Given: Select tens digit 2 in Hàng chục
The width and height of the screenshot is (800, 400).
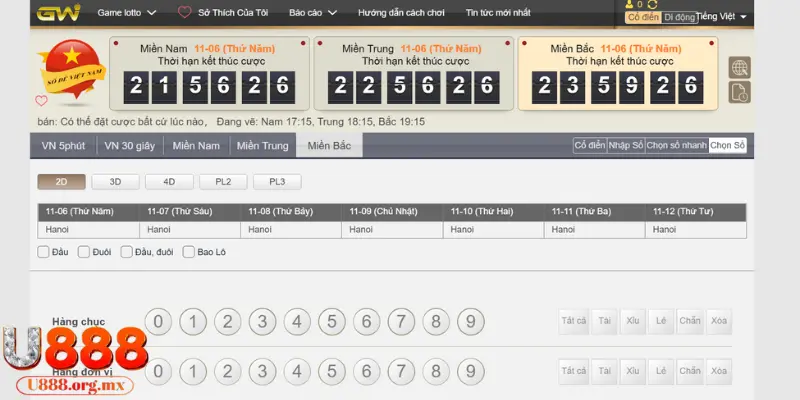Looking at the screenshot, I should pyautogui.click(x=228, y=322).
